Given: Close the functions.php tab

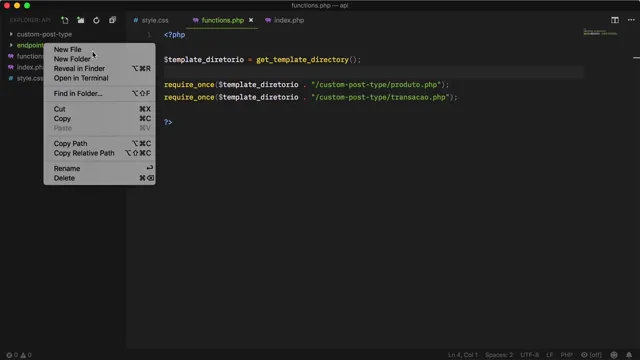Looking at the screenshot, I should point(251,20).
